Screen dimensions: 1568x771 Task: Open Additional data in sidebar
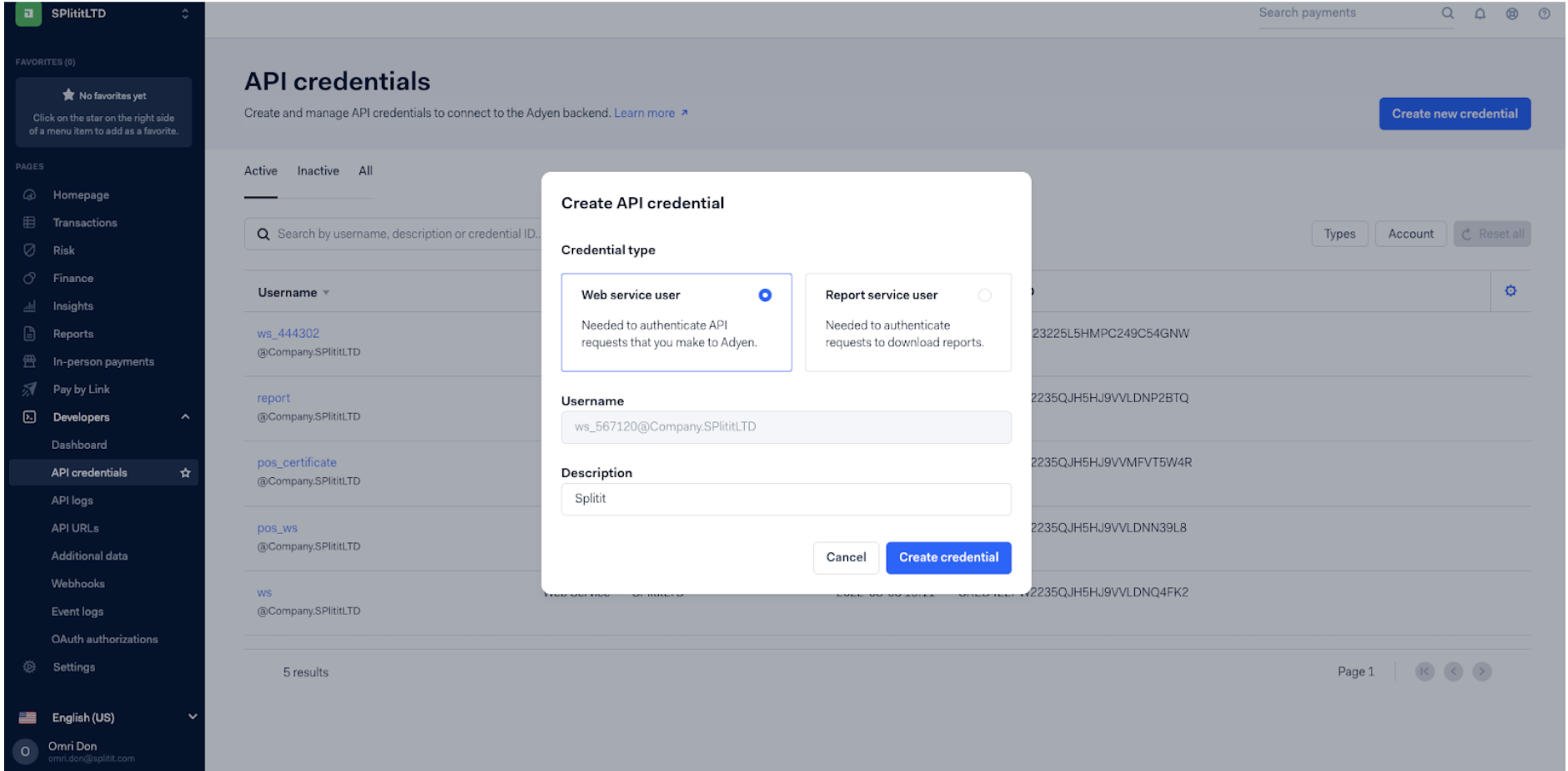89,556
